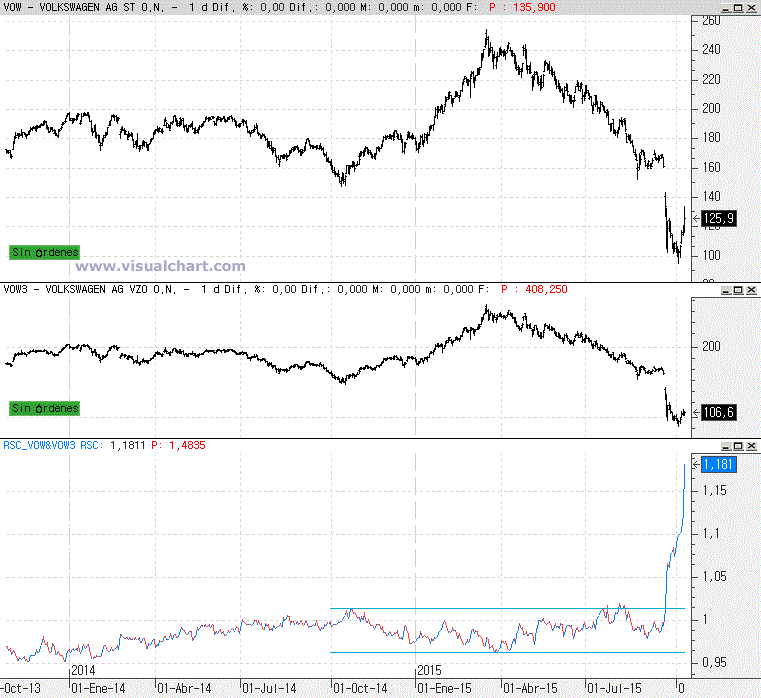Select RSC_VOW&VOW3 indicator label
761x698 pixels.
coord(39,445)
